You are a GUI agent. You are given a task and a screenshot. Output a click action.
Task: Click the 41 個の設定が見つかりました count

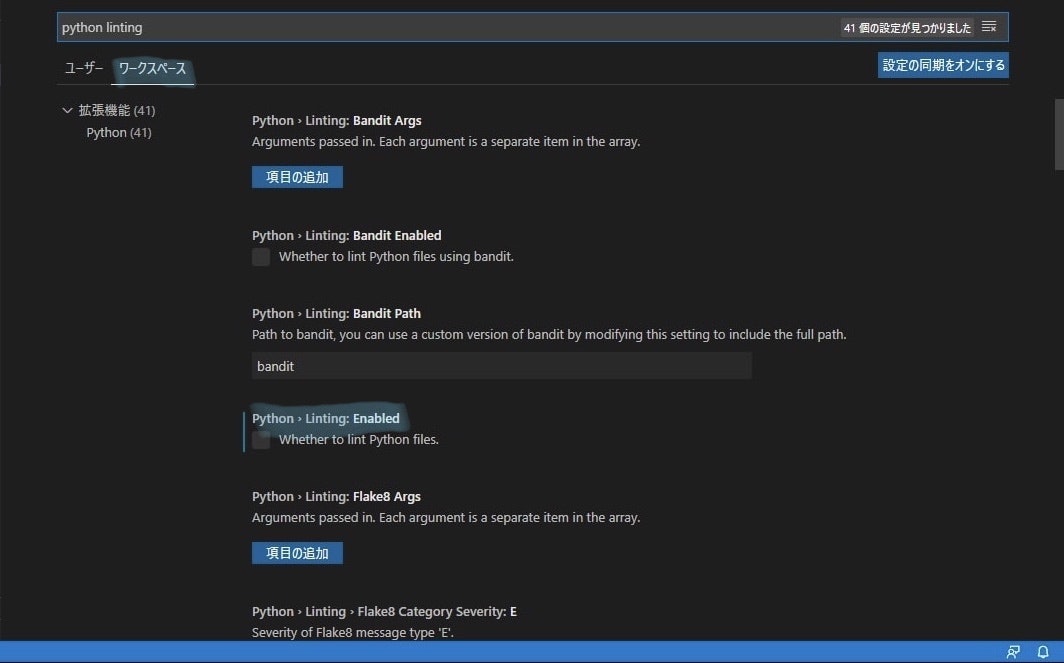pos(907,28)
